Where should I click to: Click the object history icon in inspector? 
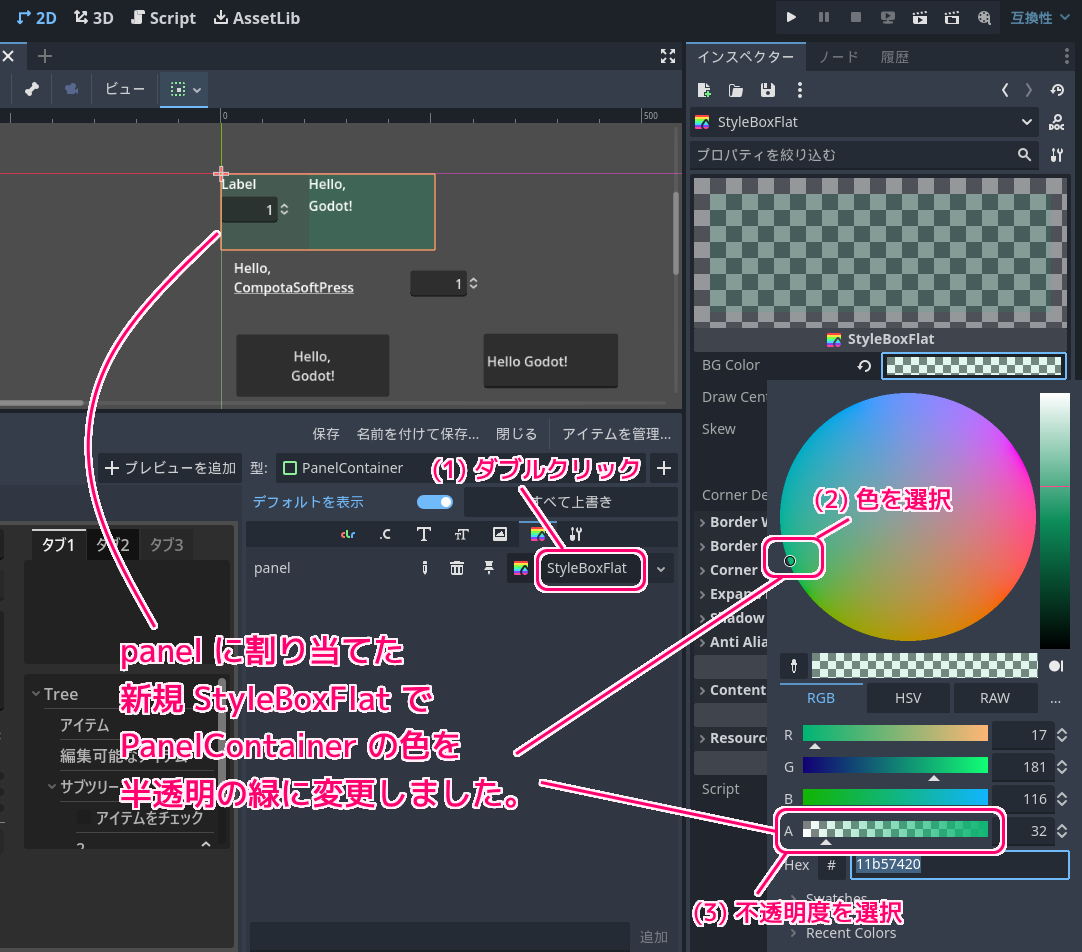pyautogui.click(x=1057, y=90)
